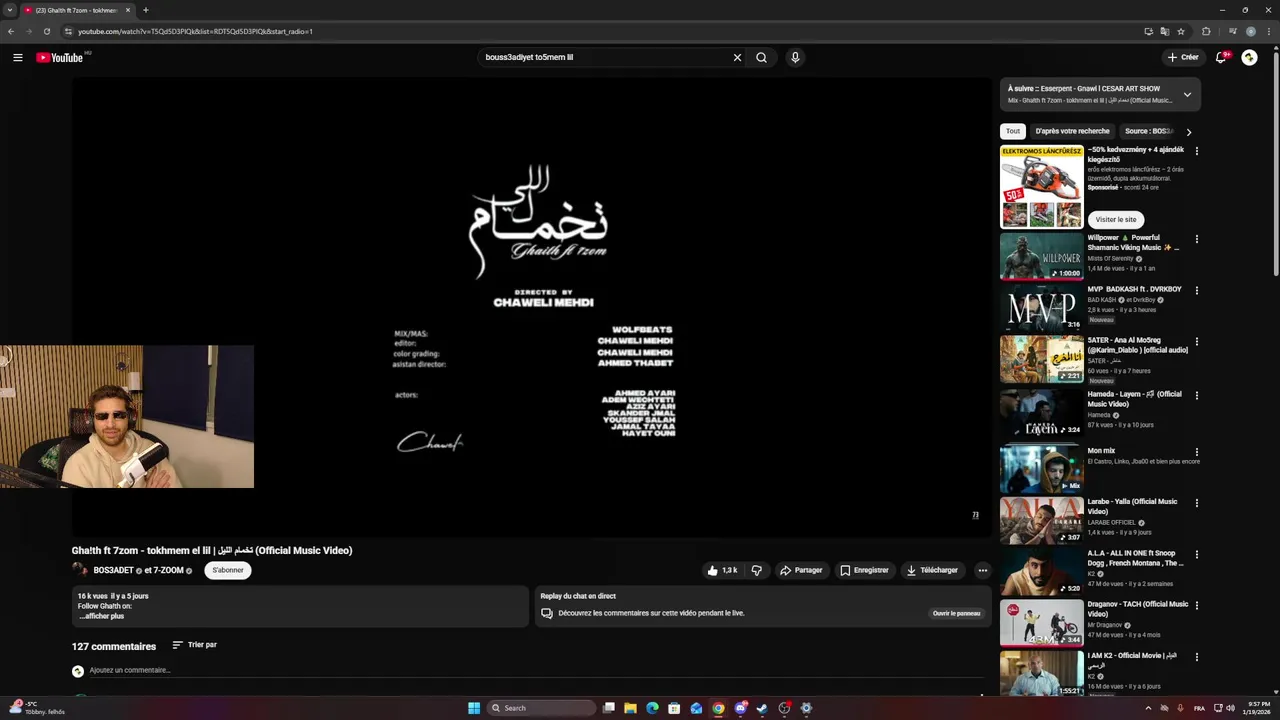
Task: Open the Windows Start menu
Action: (474, 708)
